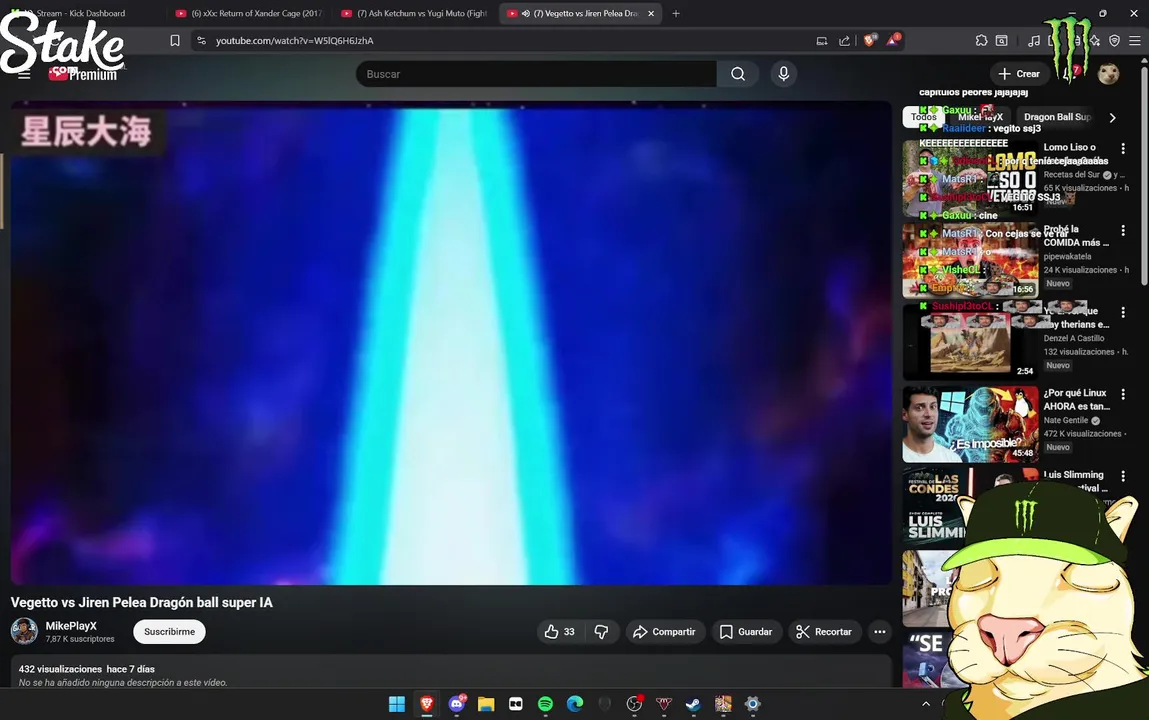Open site settings icon in address bar
This screenshot has height=720, width=1149.
point(202,41)
